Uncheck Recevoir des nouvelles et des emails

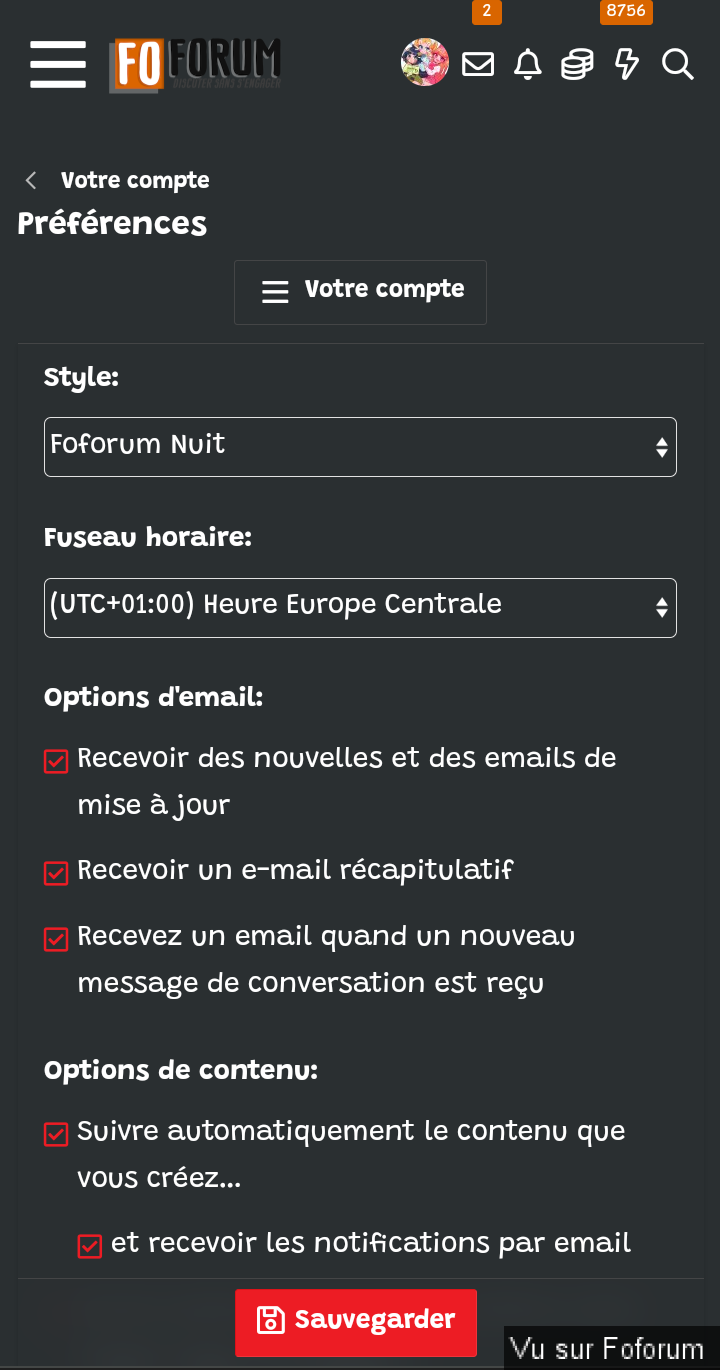coord(56,761)
